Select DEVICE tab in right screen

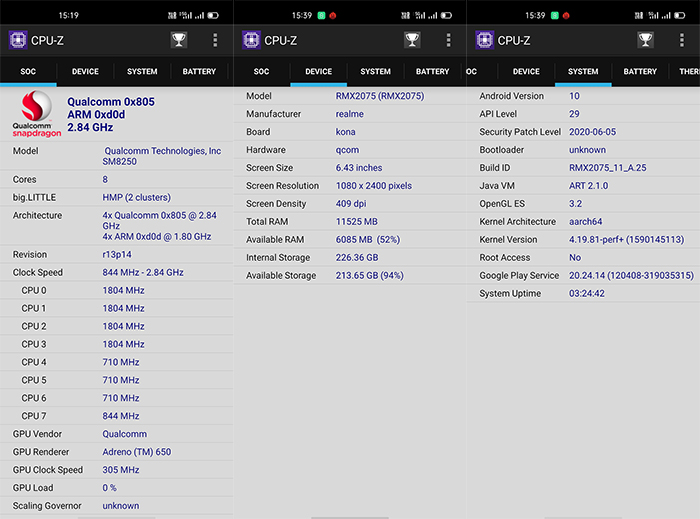[x=526, y=71]
